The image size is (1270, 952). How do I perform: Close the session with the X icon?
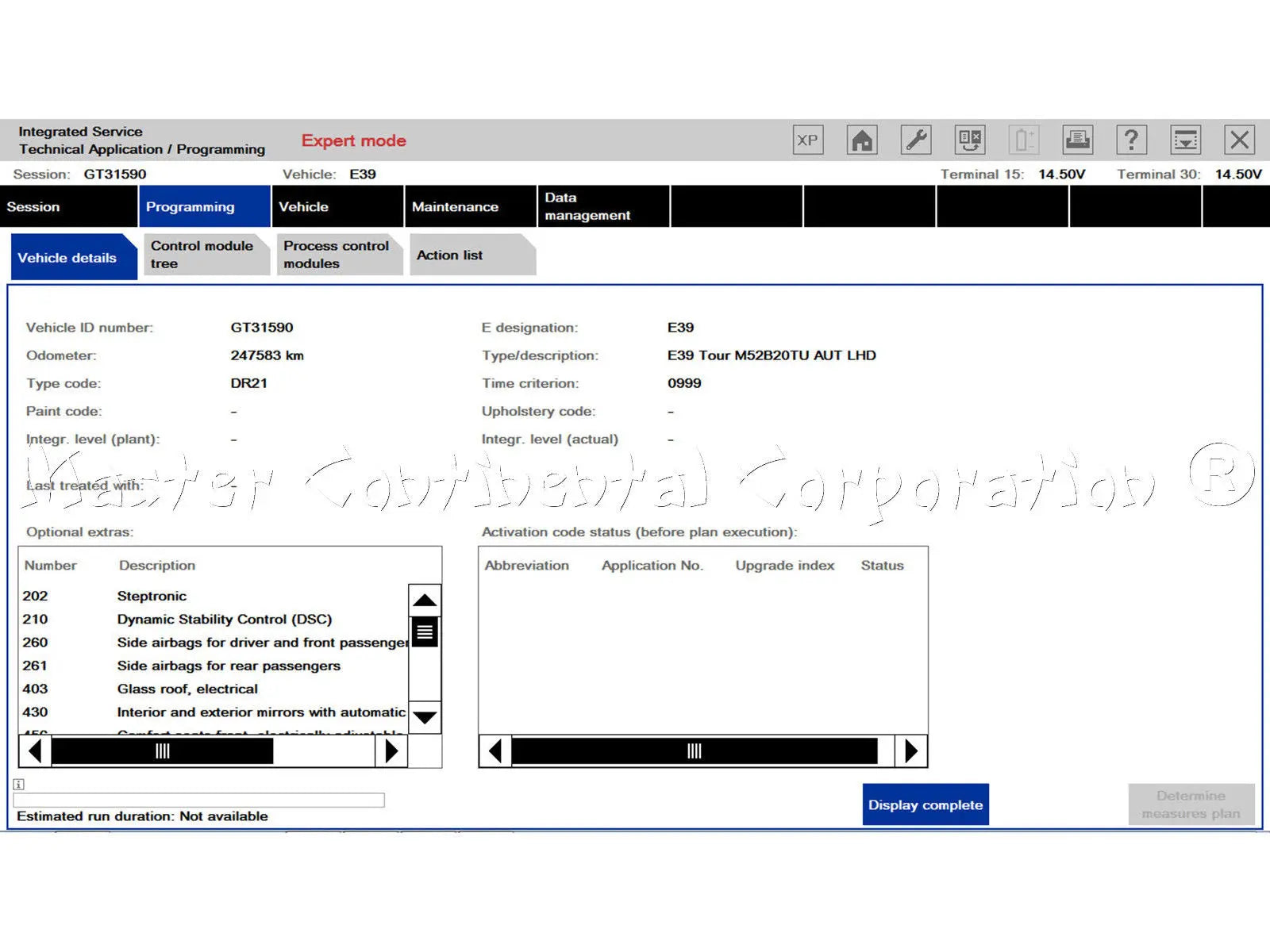[x=1239, y=140]
